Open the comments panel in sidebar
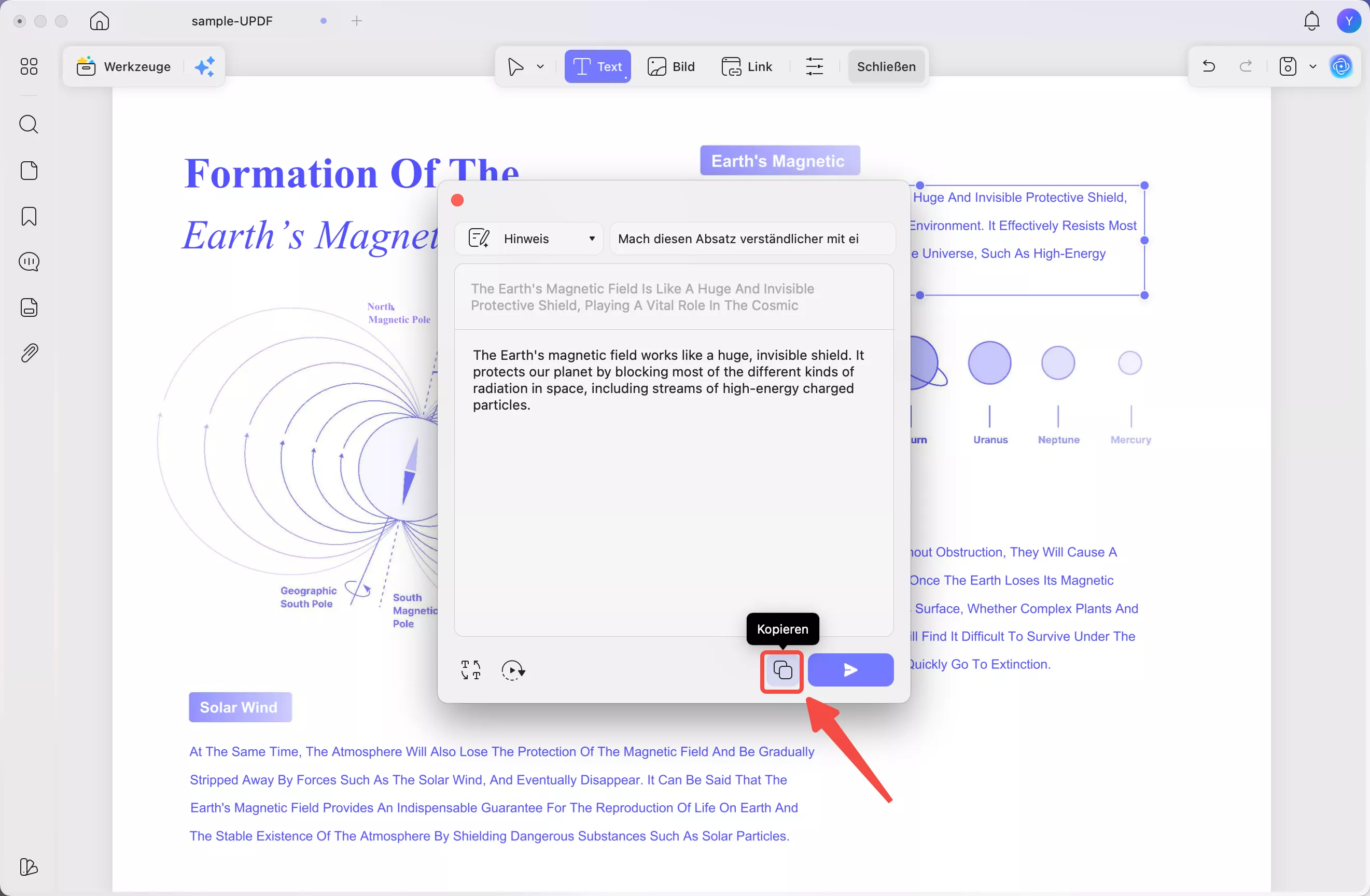The image size is (1370, 896). pos(29,262)
